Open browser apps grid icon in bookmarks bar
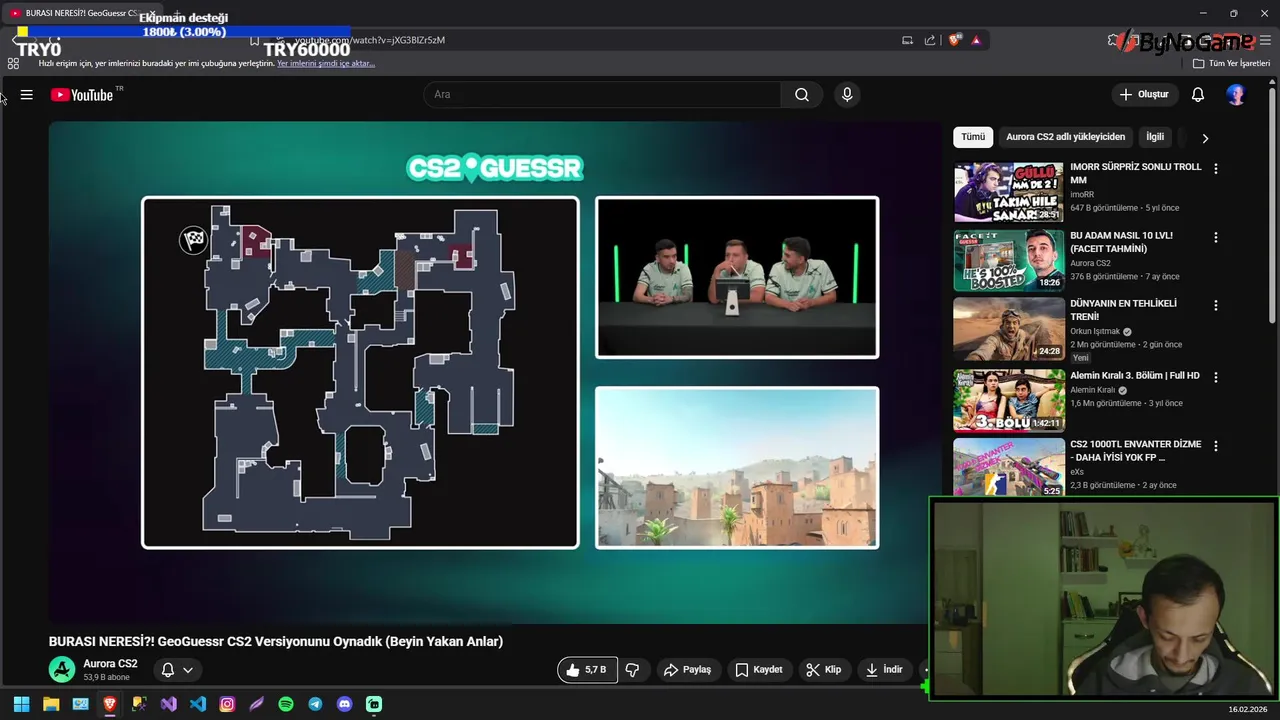Viewport: 1280px width, 720px height. [13, 63]
